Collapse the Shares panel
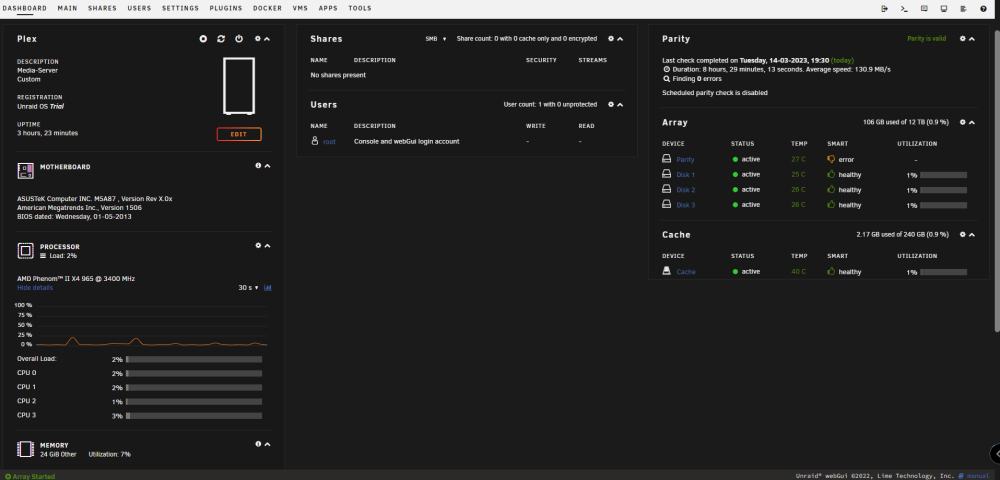The height and width of the screenshot is (480, 1000). coord(620,39)
